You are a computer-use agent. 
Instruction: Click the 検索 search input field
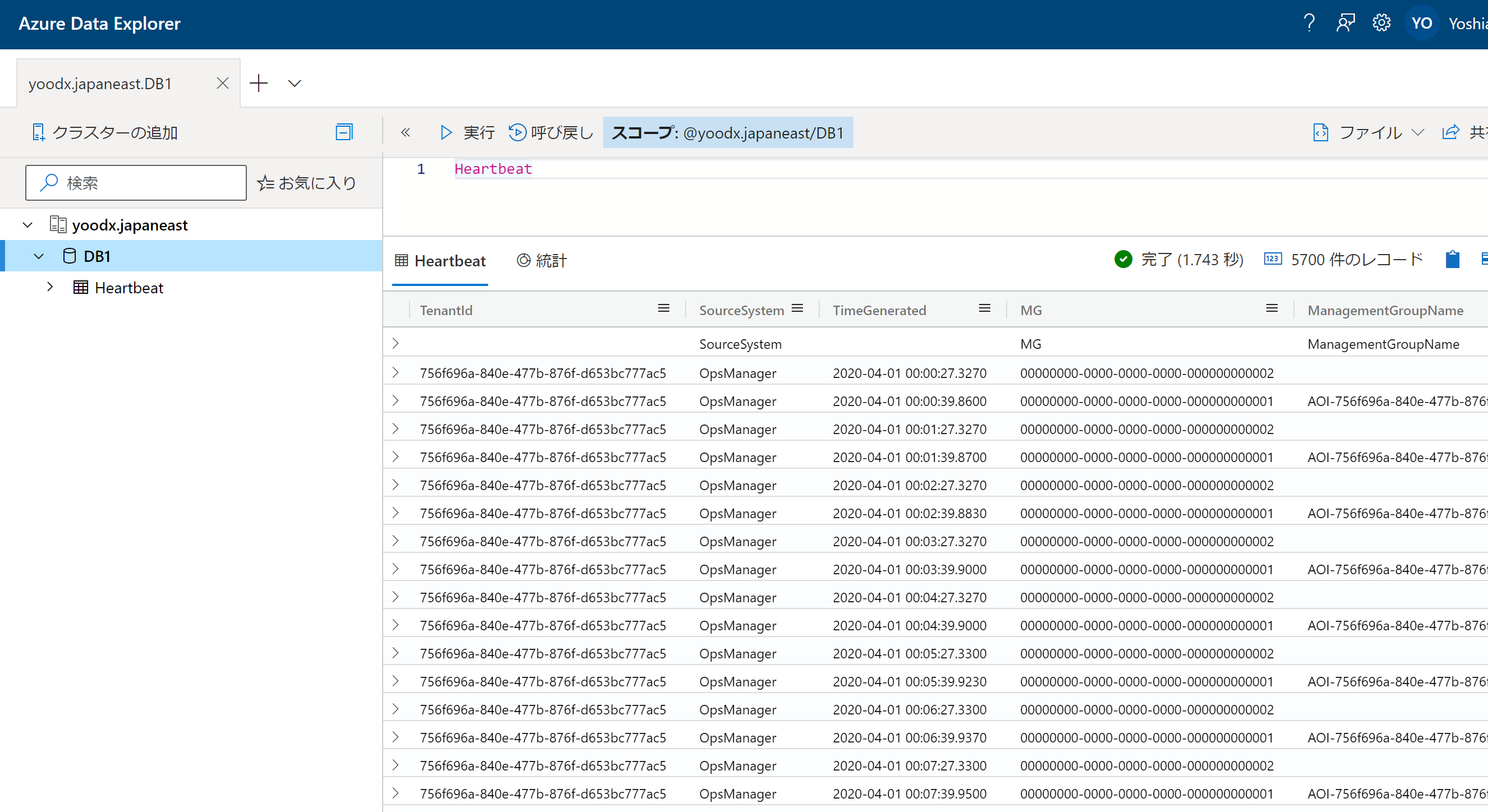pos(136,183)
